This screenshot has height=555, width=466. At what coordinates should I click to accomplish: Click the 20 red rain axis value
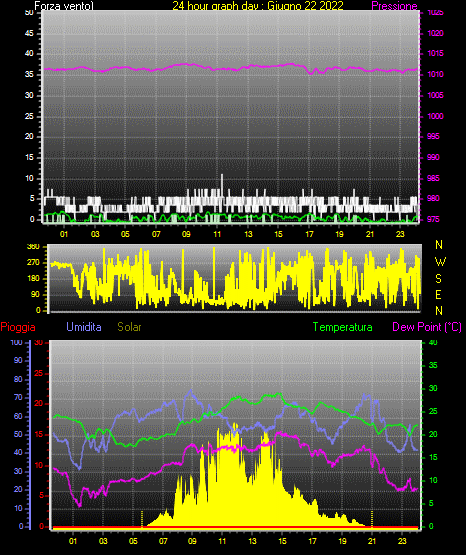(39, 404)
